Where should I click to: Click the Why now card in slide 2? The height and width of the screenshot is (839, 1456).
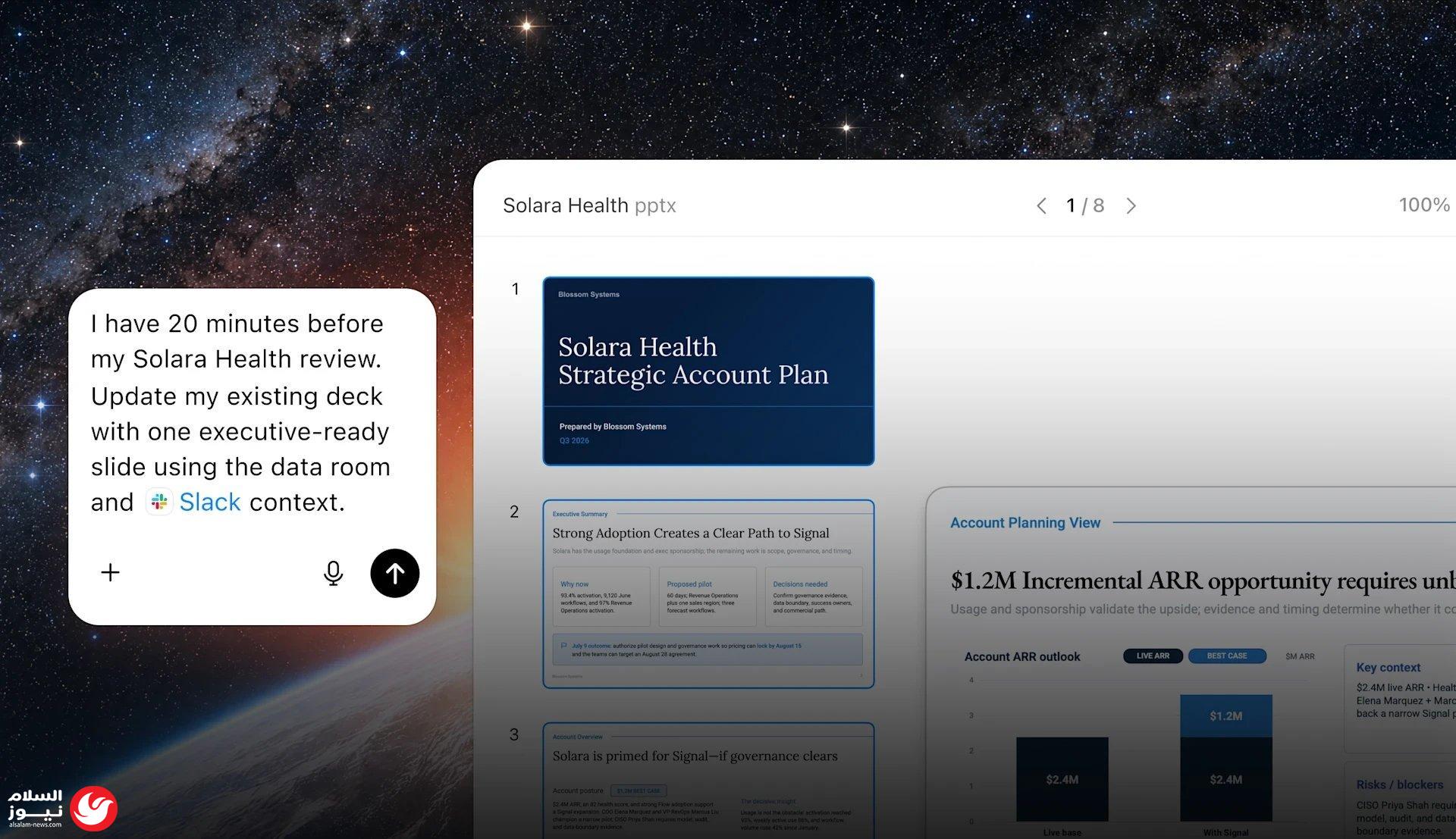pos(601,596)
